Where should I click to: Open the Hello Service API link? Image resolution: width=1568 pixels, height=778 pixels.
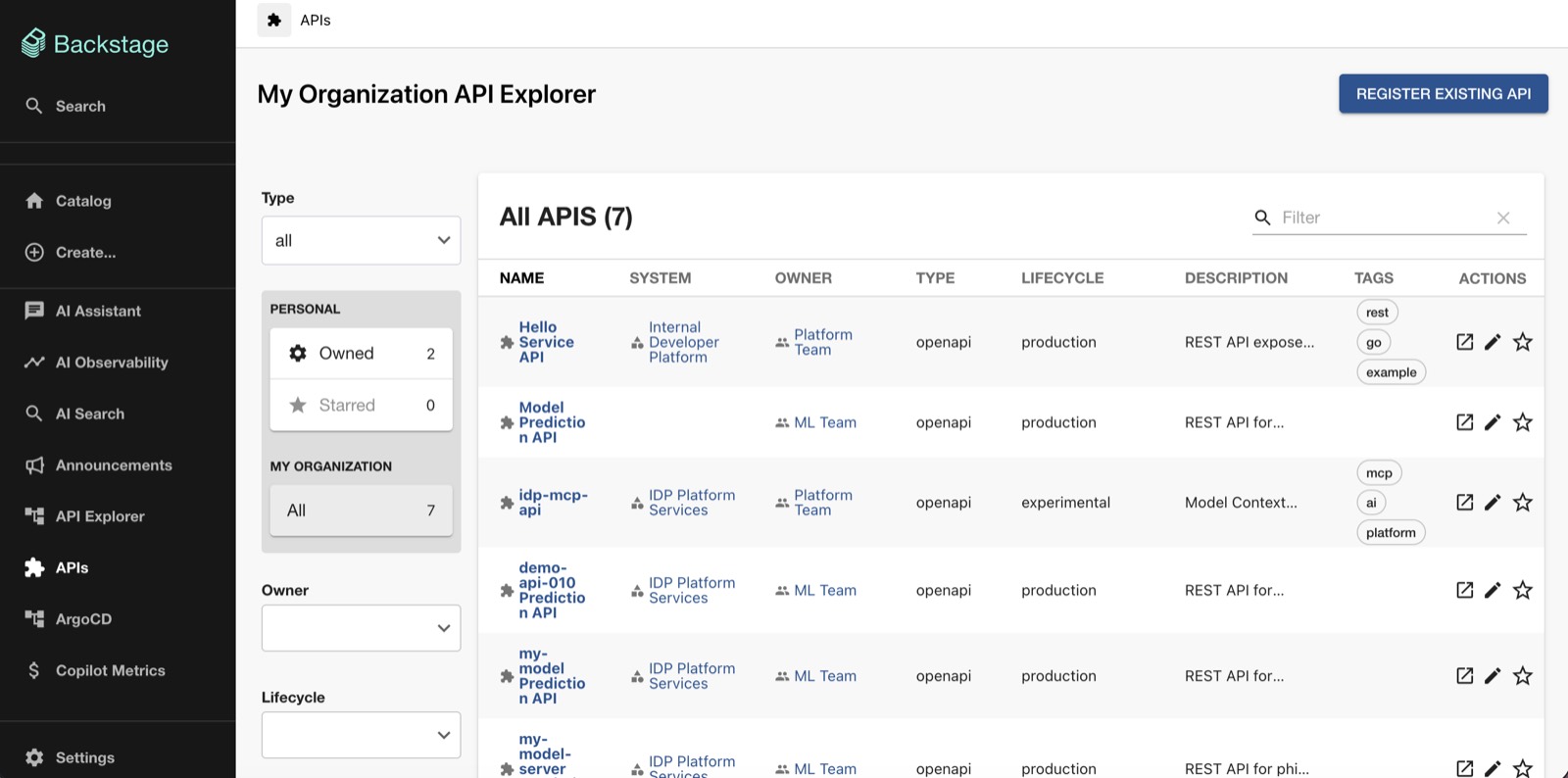tap(546, 342)
